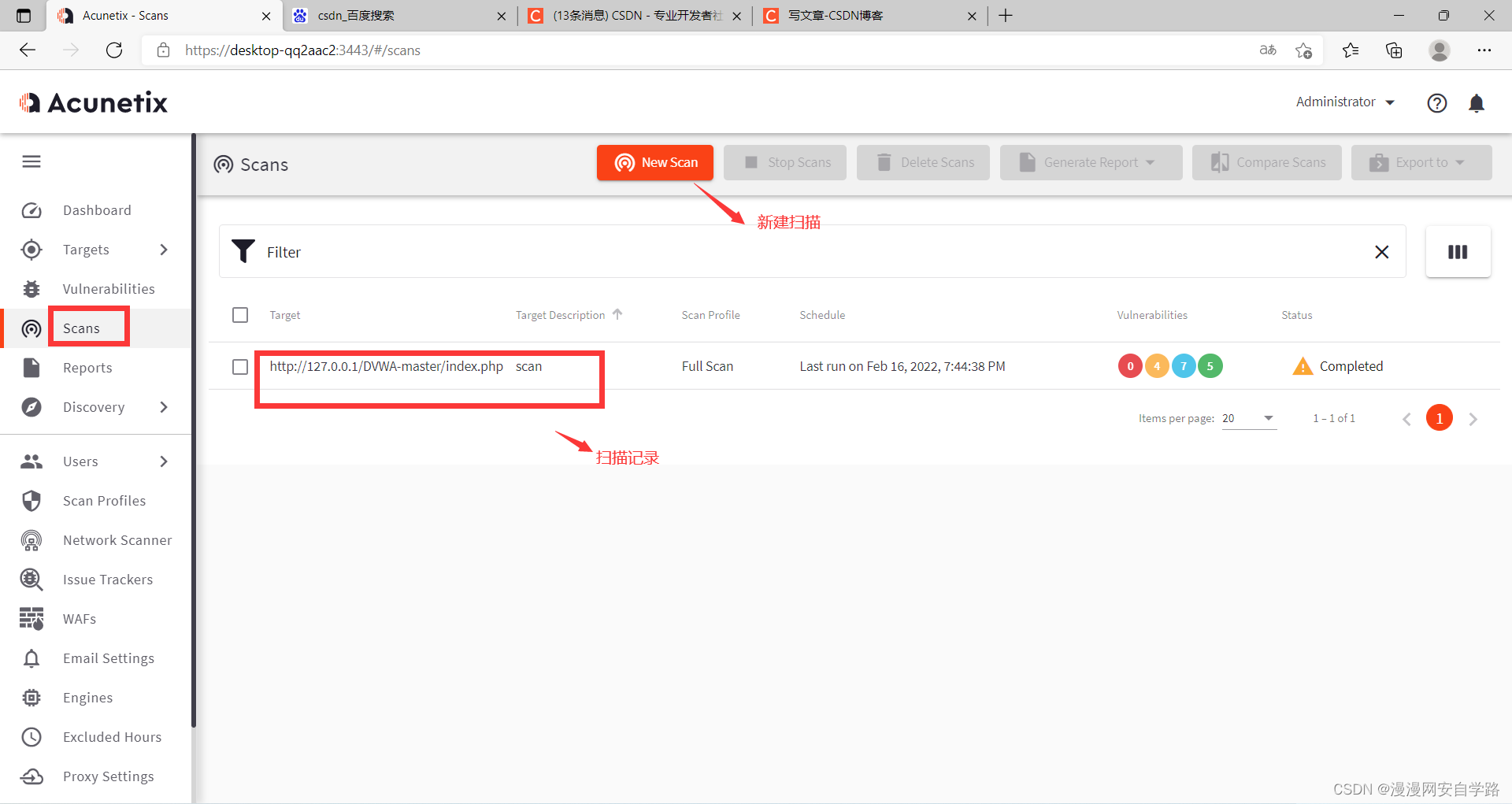Click the Reports document icon
The height and width of the screenshot is (804, 1512).
(x=31, y=368)
